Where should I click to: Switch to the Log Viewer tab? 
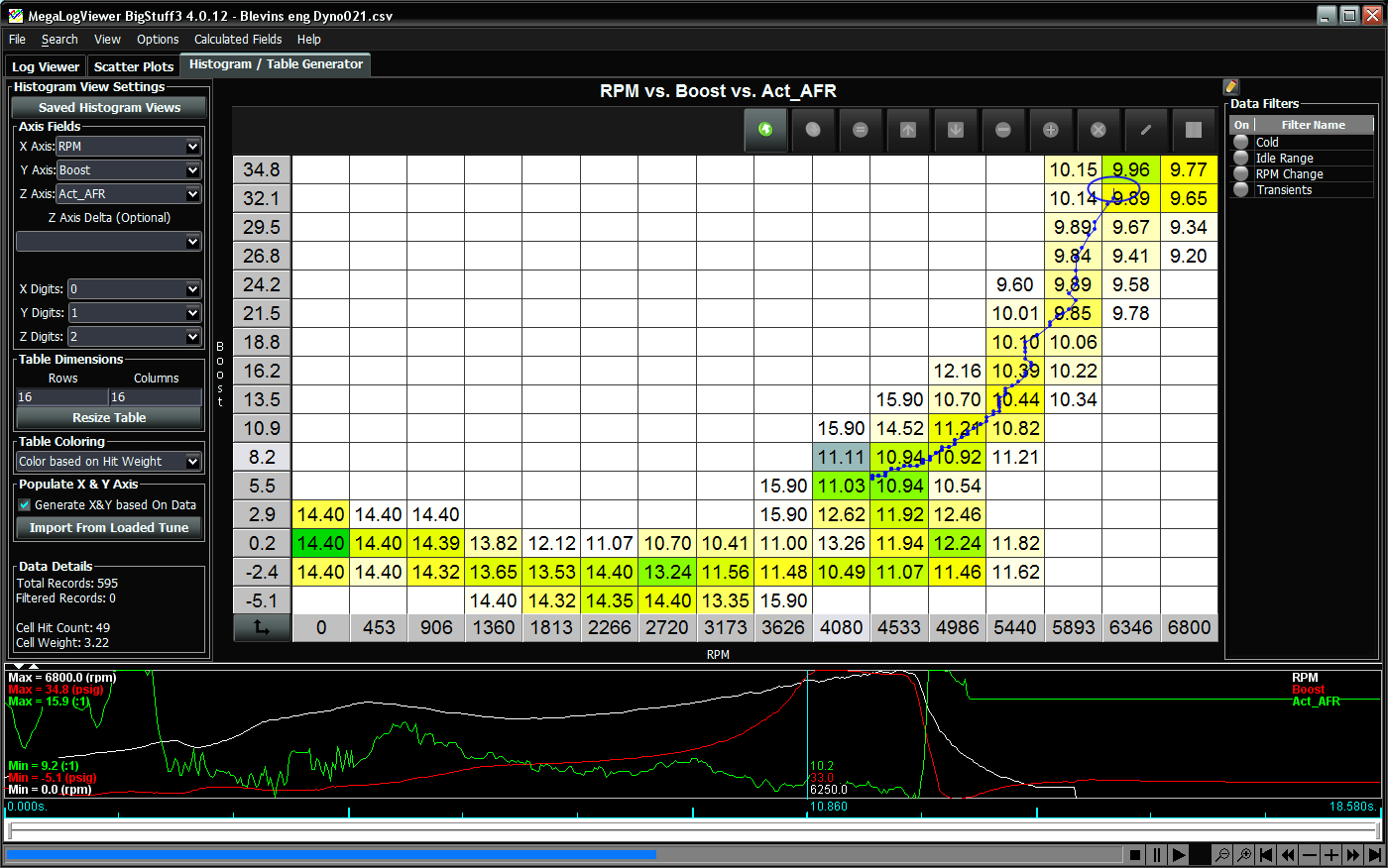pos(46,66)
